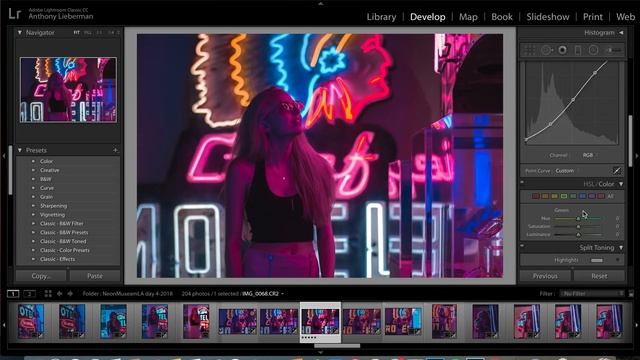The height and width of the screenshot is (360, 640).
Task: Select the Aqua color swatch in HSL
Action: click(x=573, y=196)
